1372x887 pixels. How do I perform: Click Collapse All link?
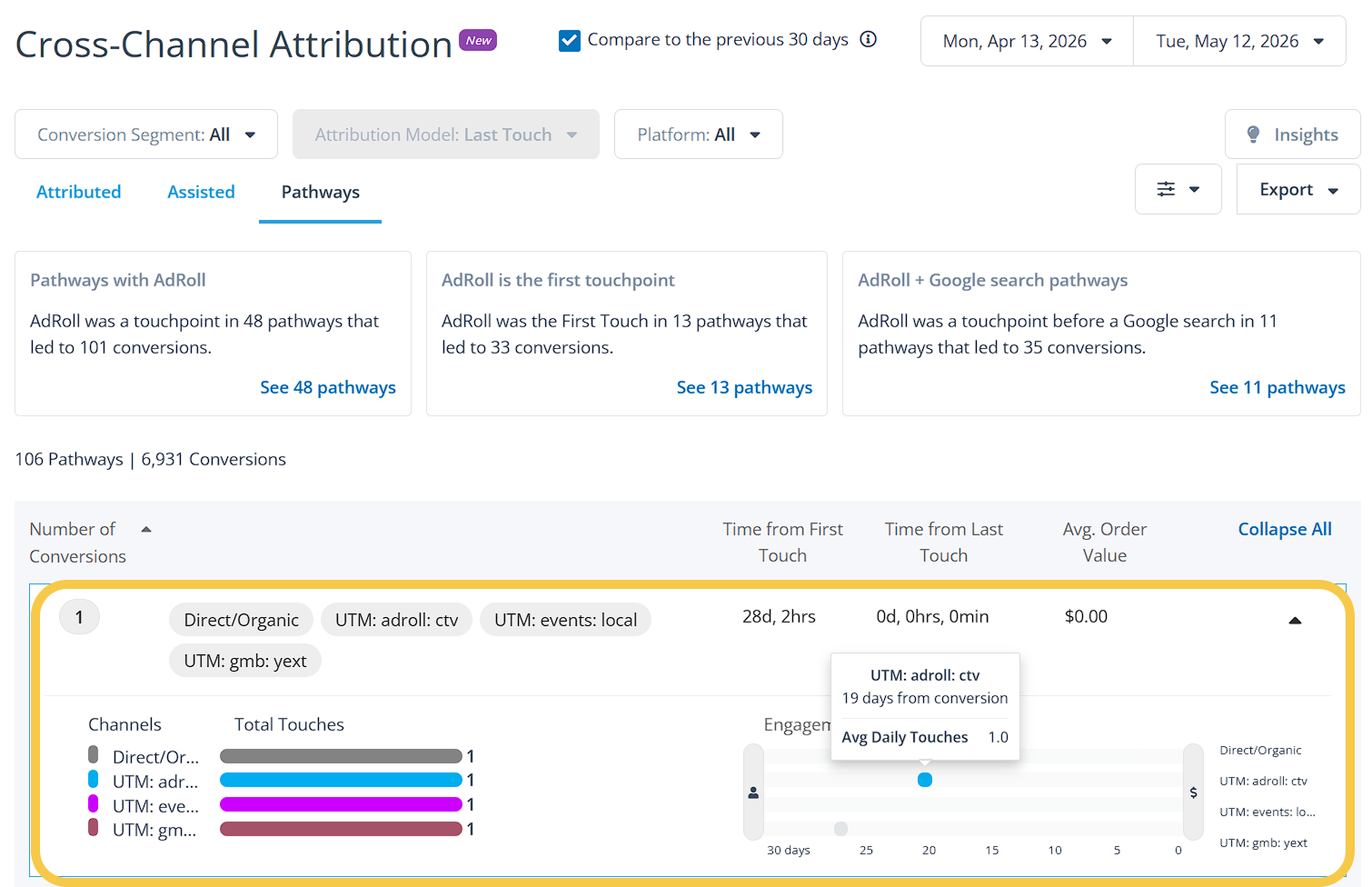click(x=1285, y=529)
